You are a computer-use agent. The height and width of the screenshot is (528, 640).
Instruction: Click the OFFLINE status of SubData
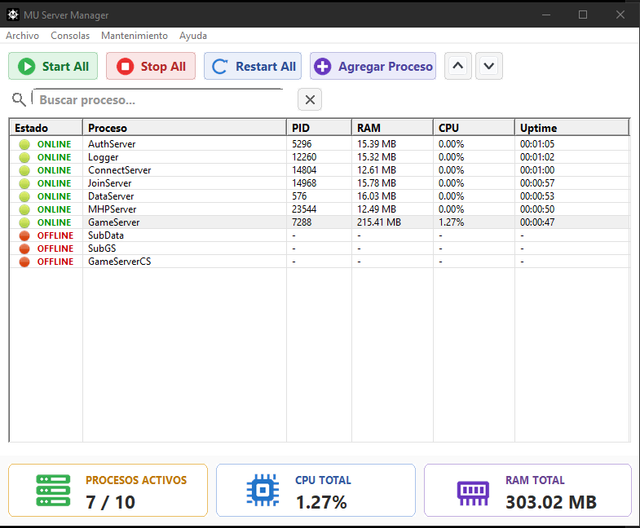55,235
